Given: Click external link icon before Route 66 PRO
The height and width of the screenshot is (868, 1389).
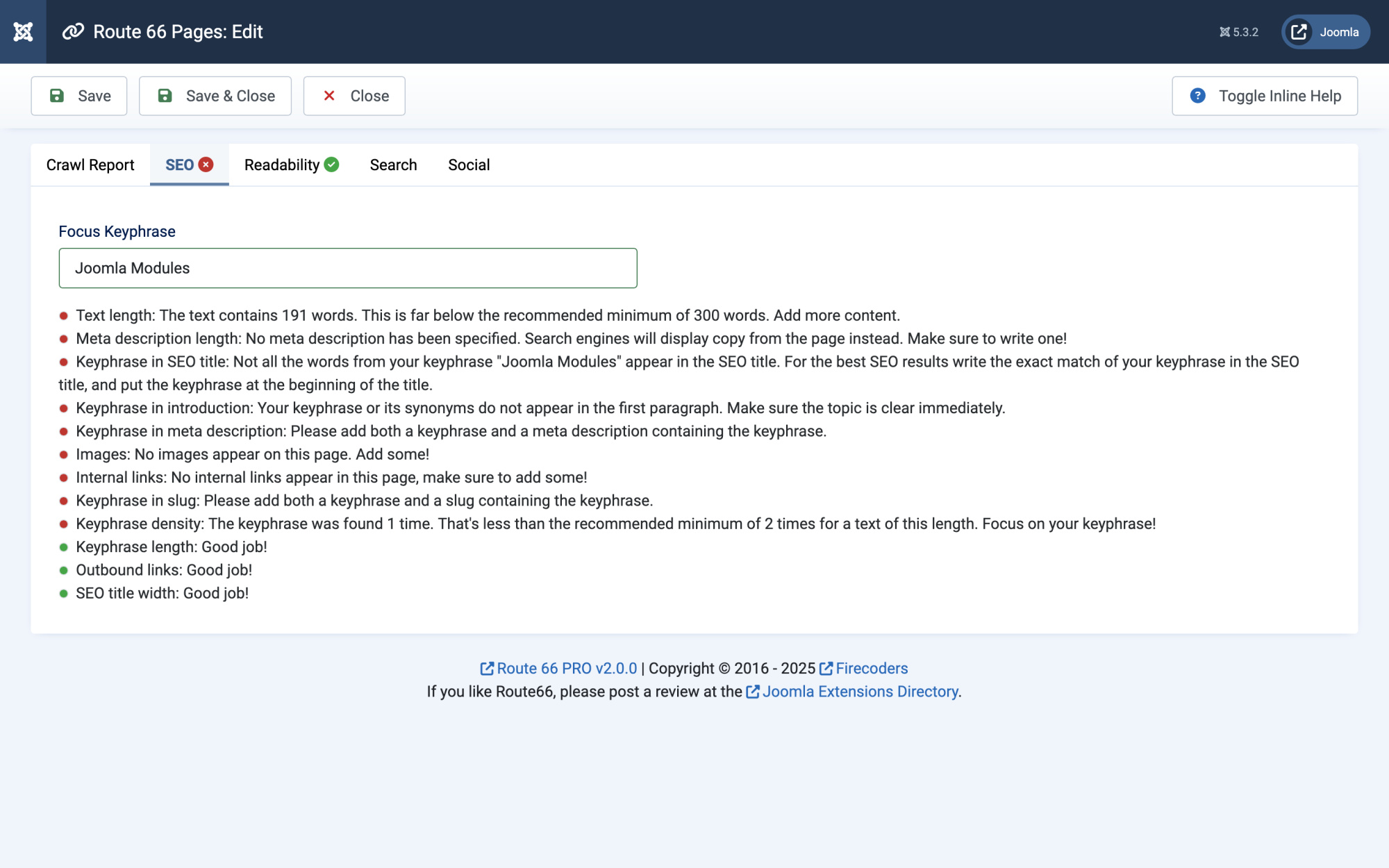Looking at the screenshot, I should [487, 668].
